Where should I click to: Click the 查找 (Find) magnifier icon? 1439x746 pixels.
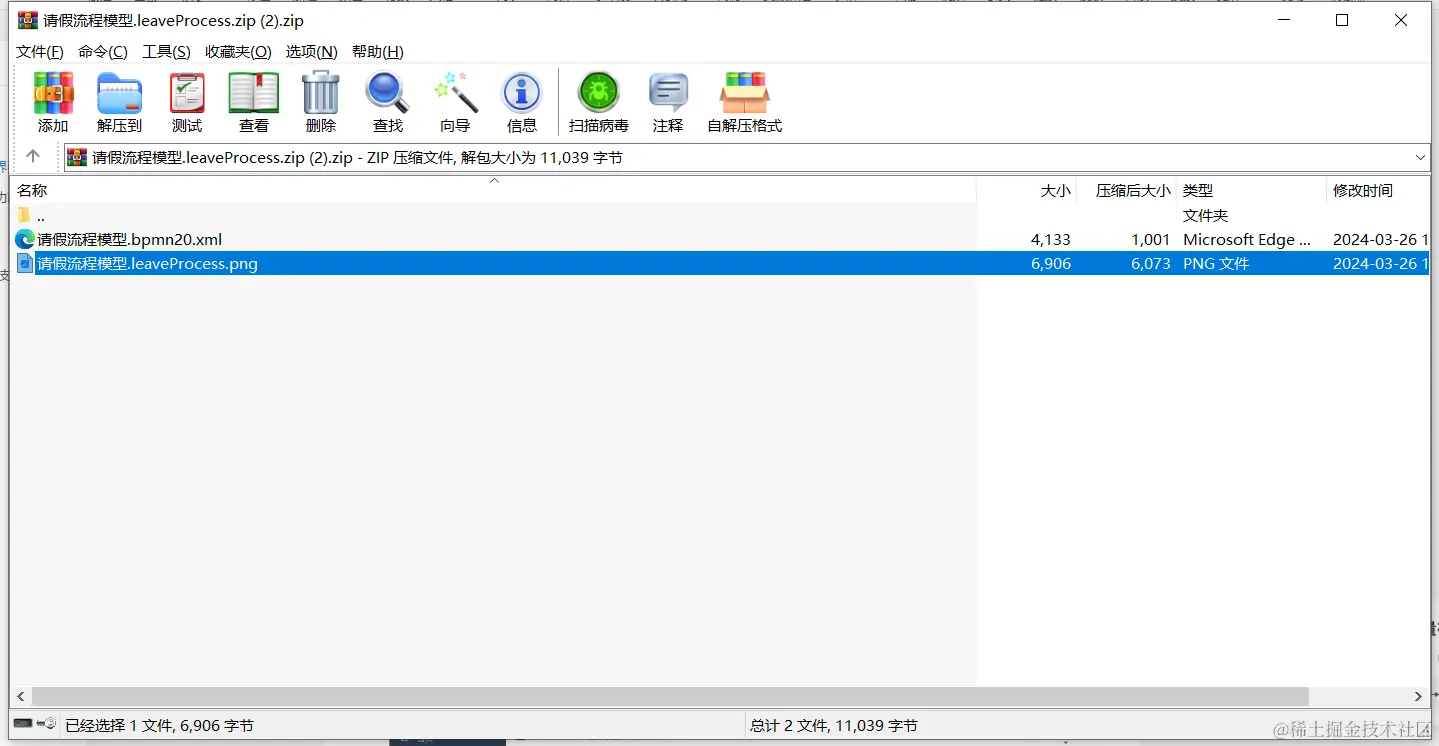pyautogui.click(x=388, y=93)
